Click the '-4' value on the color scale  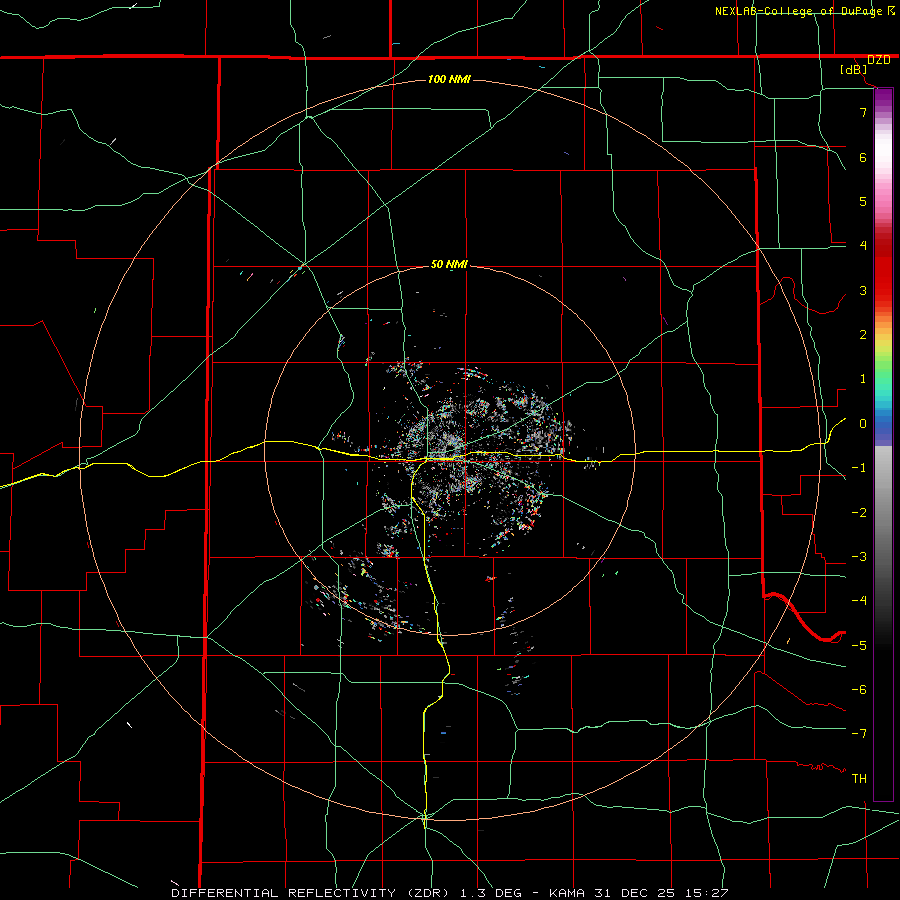(x=859, y=601)
